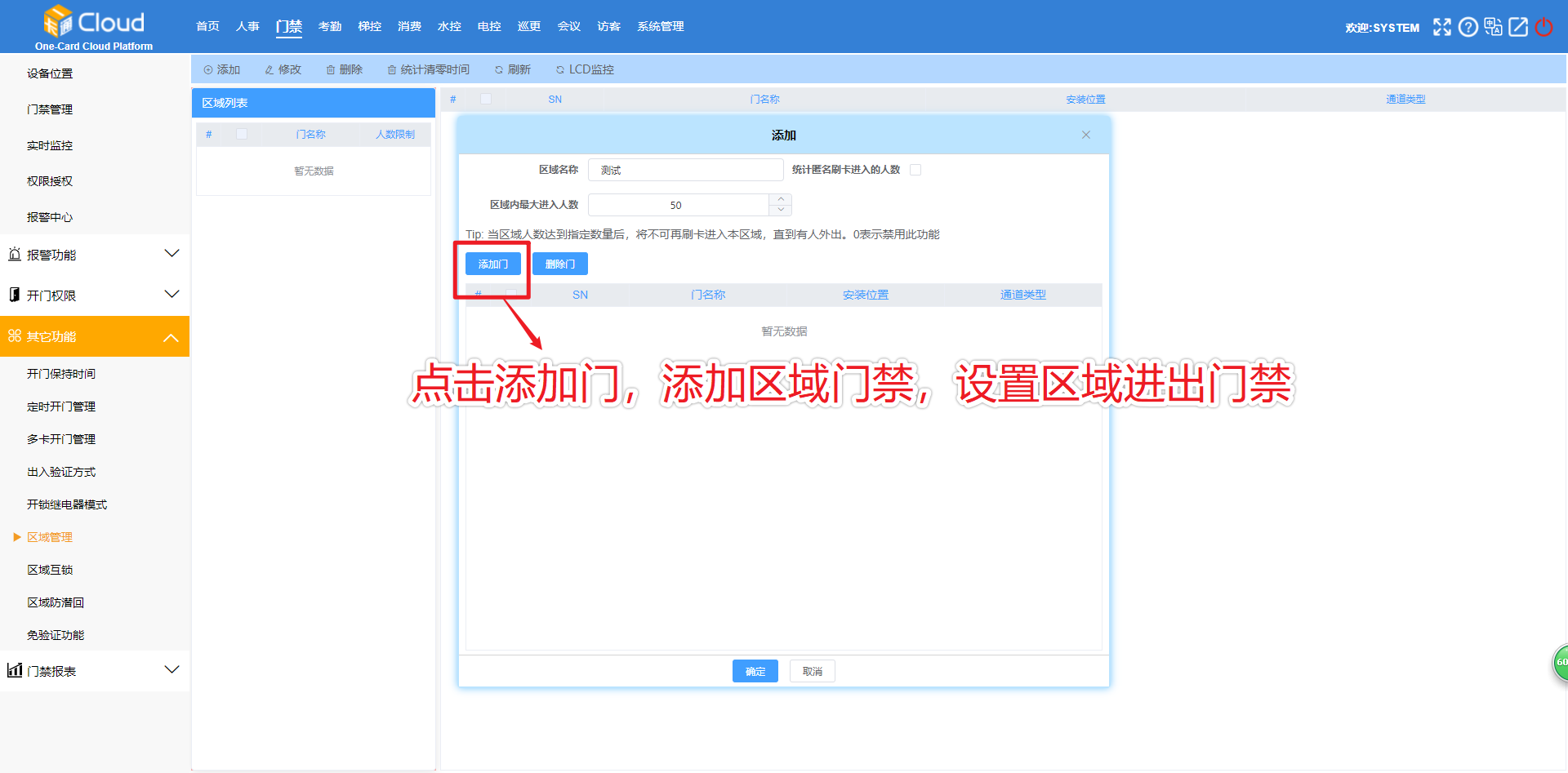Select 免验证功能 in sidebar
Screen dimensions: 1568x773
coord(56,635)
